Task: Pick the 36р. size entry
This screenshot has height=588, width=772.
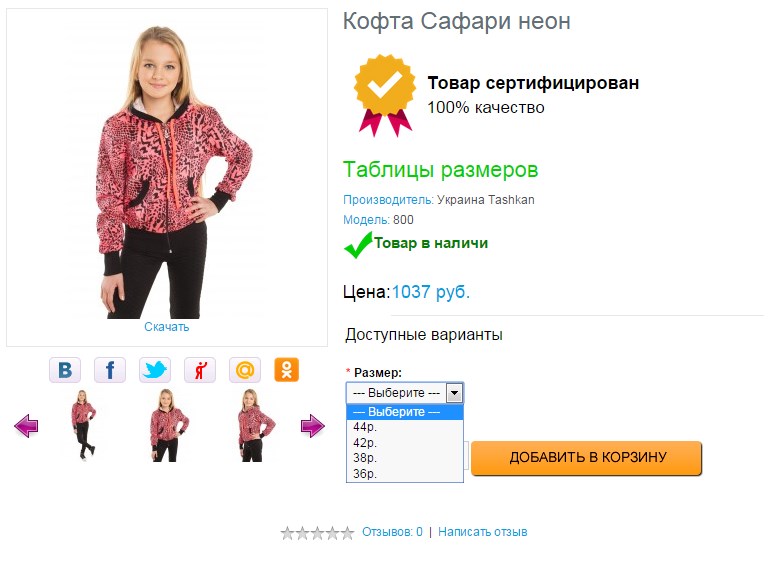Action: 405,474
